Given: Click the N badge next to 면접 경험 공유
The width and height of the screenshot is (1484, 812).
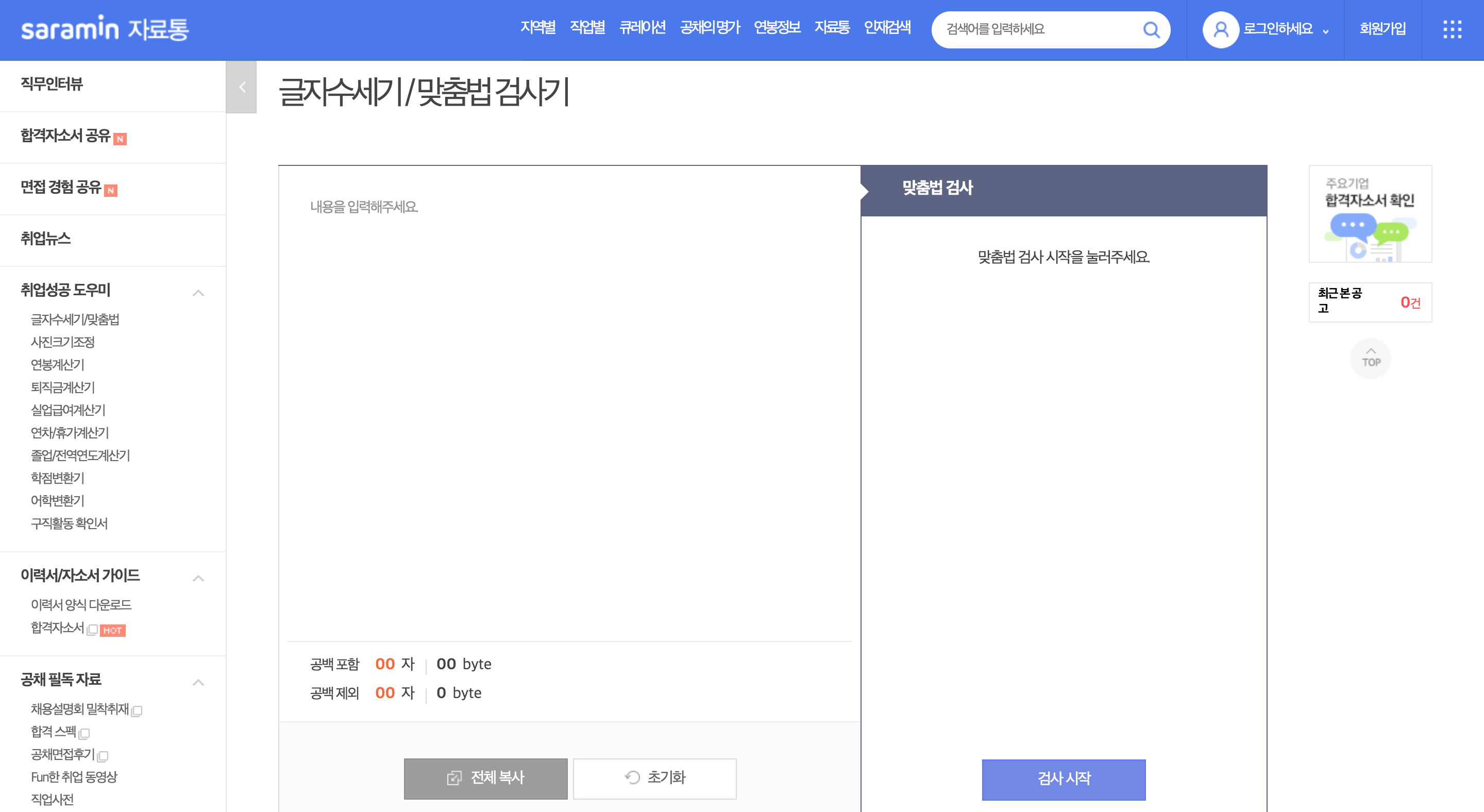Looking at the screenshot, I should (x=111, y=191).
